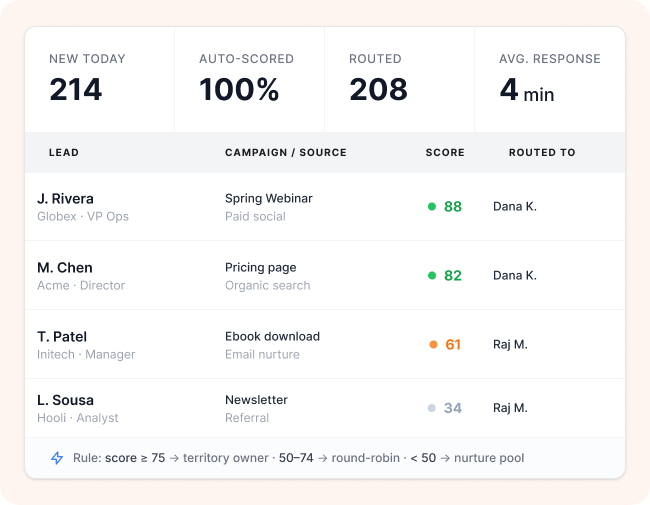Image resolution: width=650 pixels, height=505 pixels.
Task: Select the Pricing page campaign
Action: 260,267
